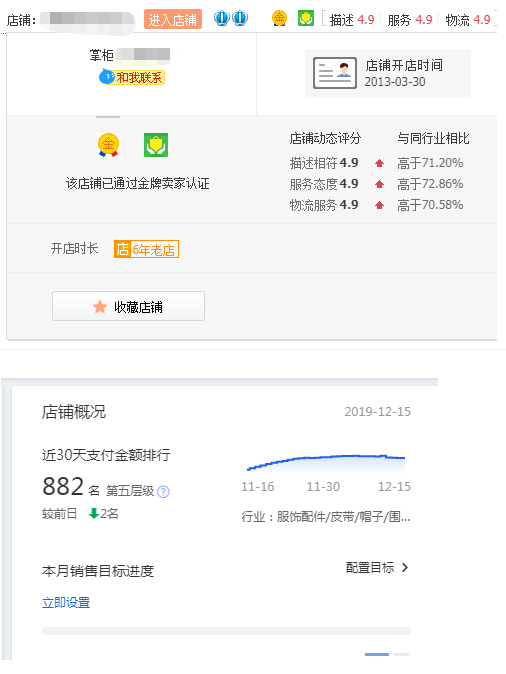Expand 配置目标 chevron arrow
Image resolution: width=506 pixels, height=674 pixels.
pyautogui.click(x=405, y=568)
